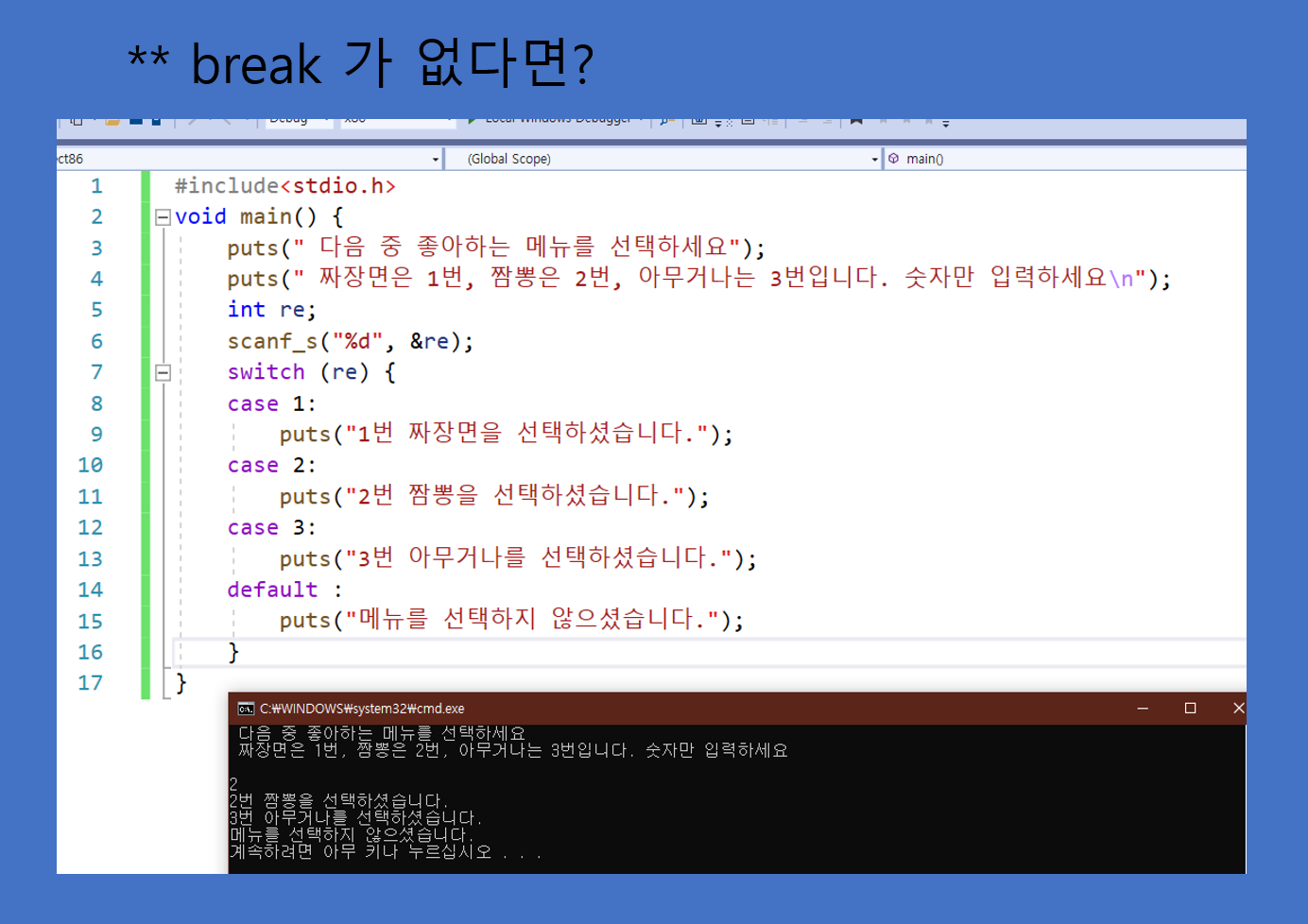
Task: Click the scanf_s("%d", &re); line
Action: [350, 341]
